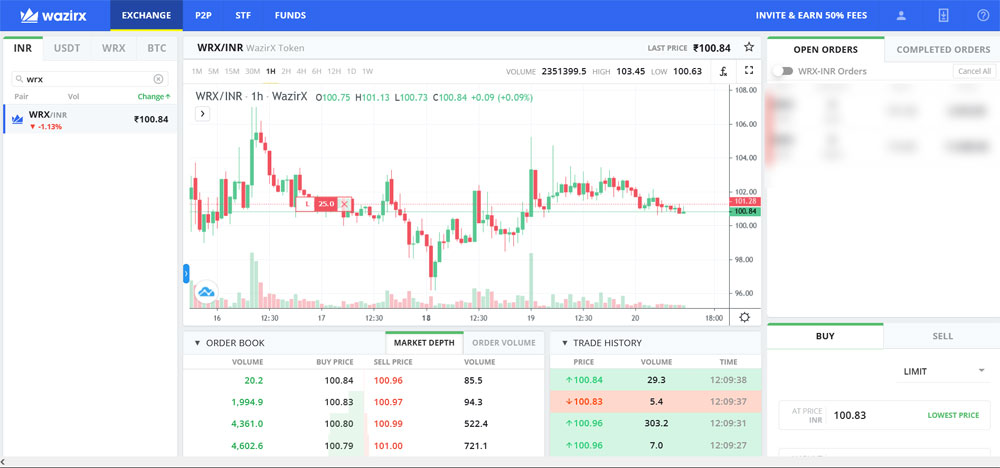This screenshot has width=1000, height=468.
Task: Open the EXCHANGE tab
Action: pos(147,15)
